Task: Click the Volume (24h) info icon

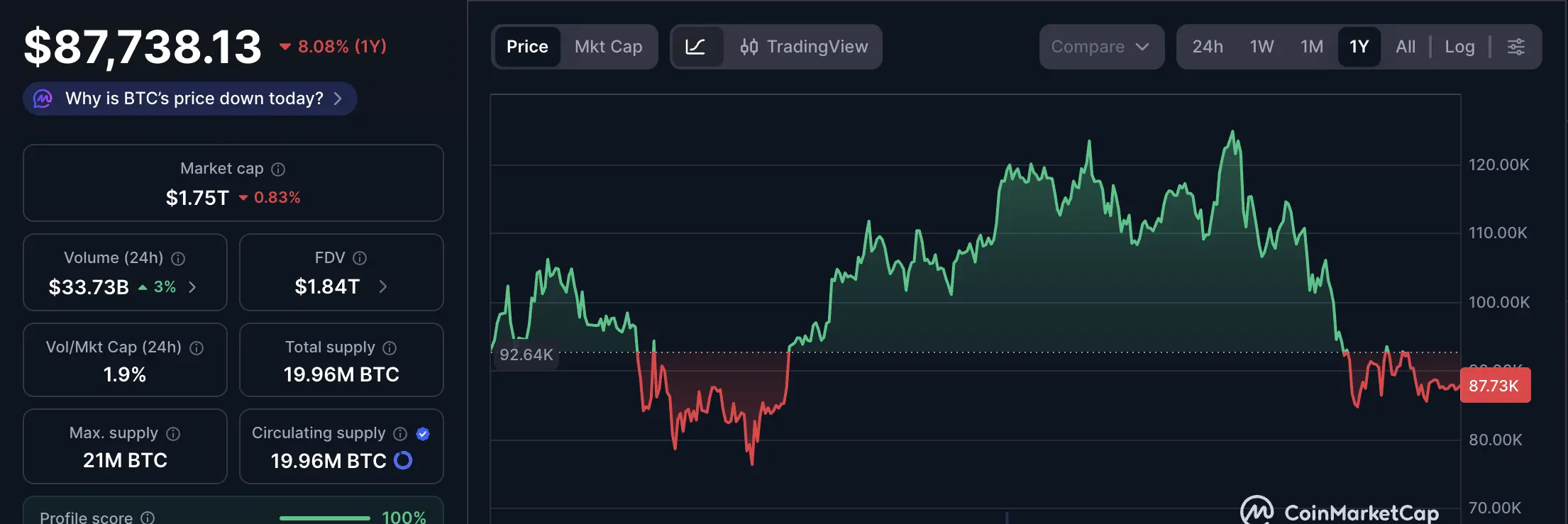Action: coord(177,258)
